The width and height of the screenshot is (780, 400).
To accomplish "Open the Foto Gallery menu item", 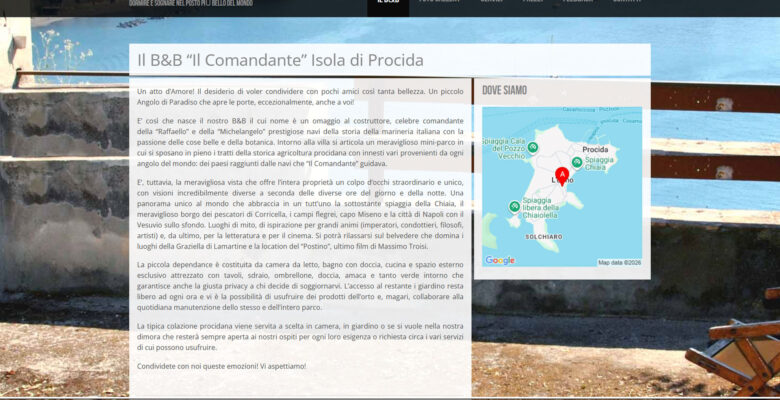I will click(x=440, y=3).
